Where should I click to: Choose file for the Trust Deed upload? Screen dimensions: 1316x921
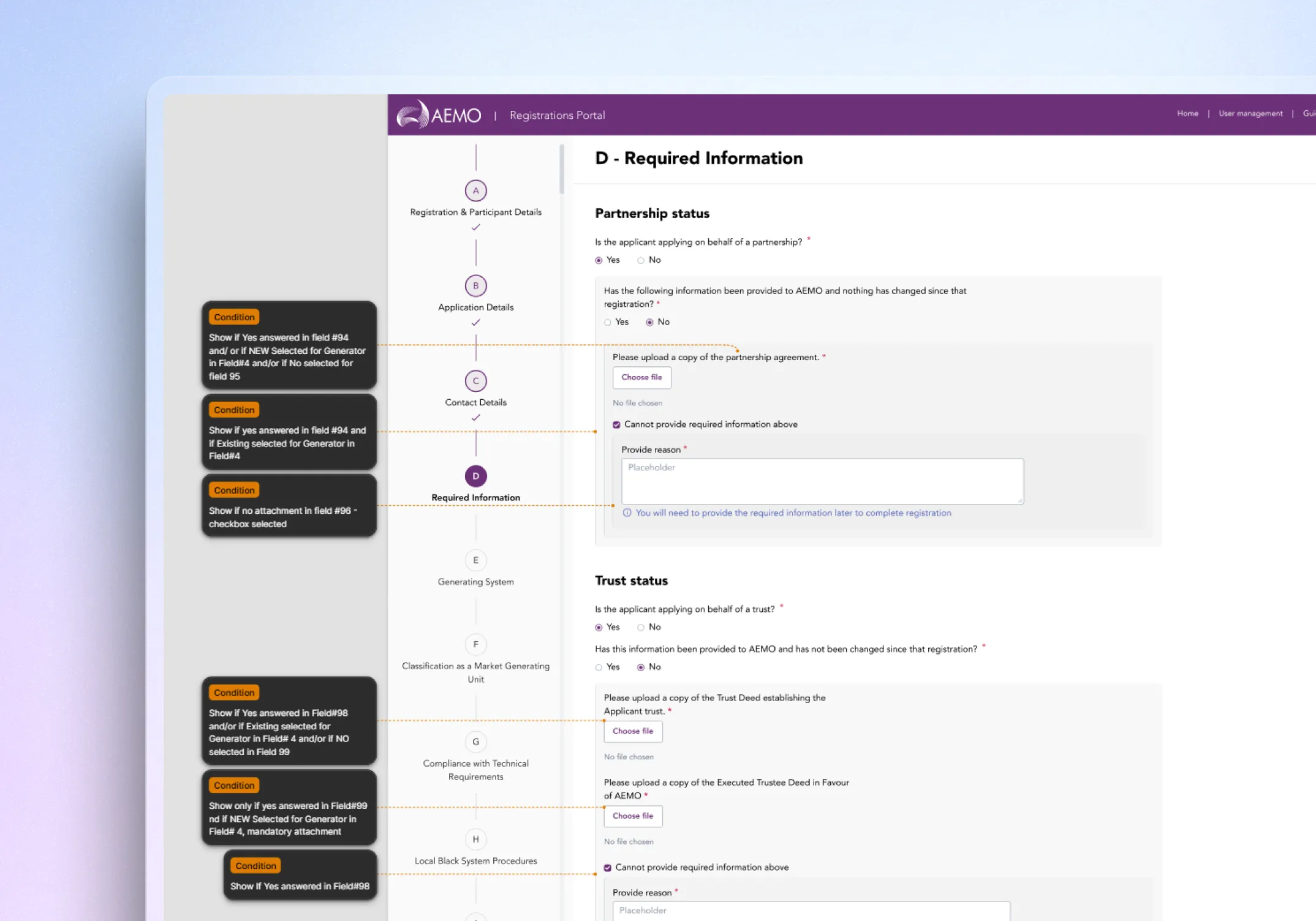[633, 731]
